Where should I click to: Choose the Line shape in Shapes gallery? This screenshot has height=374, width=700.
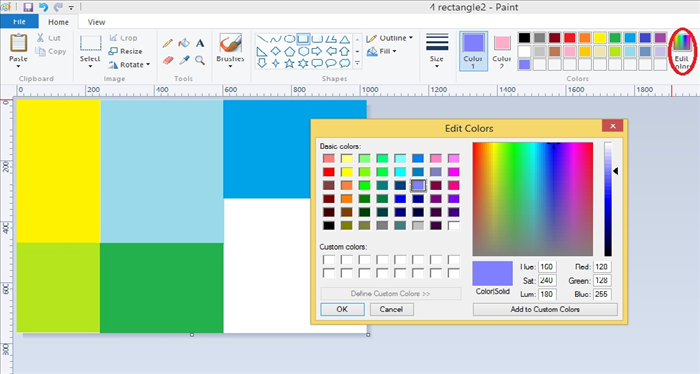point(262,39)
